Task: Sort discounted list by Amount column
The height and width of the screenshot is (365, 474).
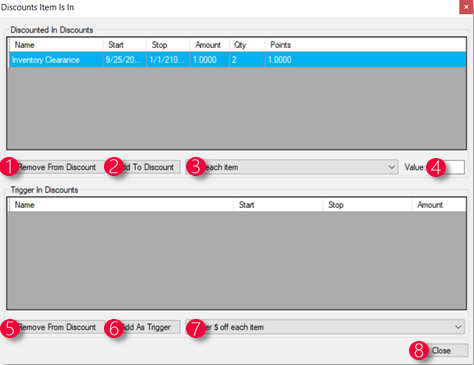Action: (210, 45)
